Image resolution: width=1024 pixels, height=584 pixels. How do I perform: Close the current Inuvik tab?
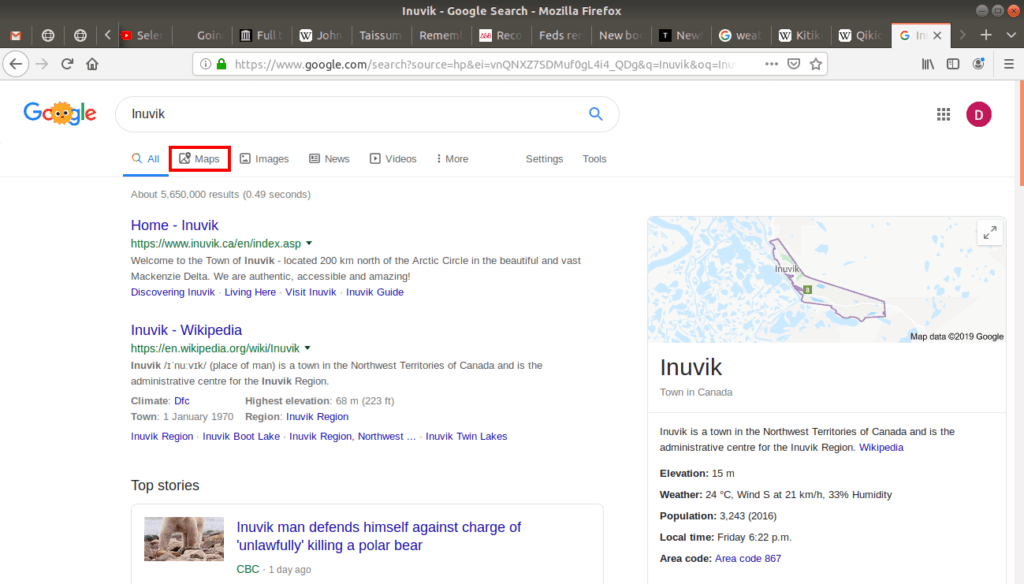pyautogui.click(x=937, y=35)
